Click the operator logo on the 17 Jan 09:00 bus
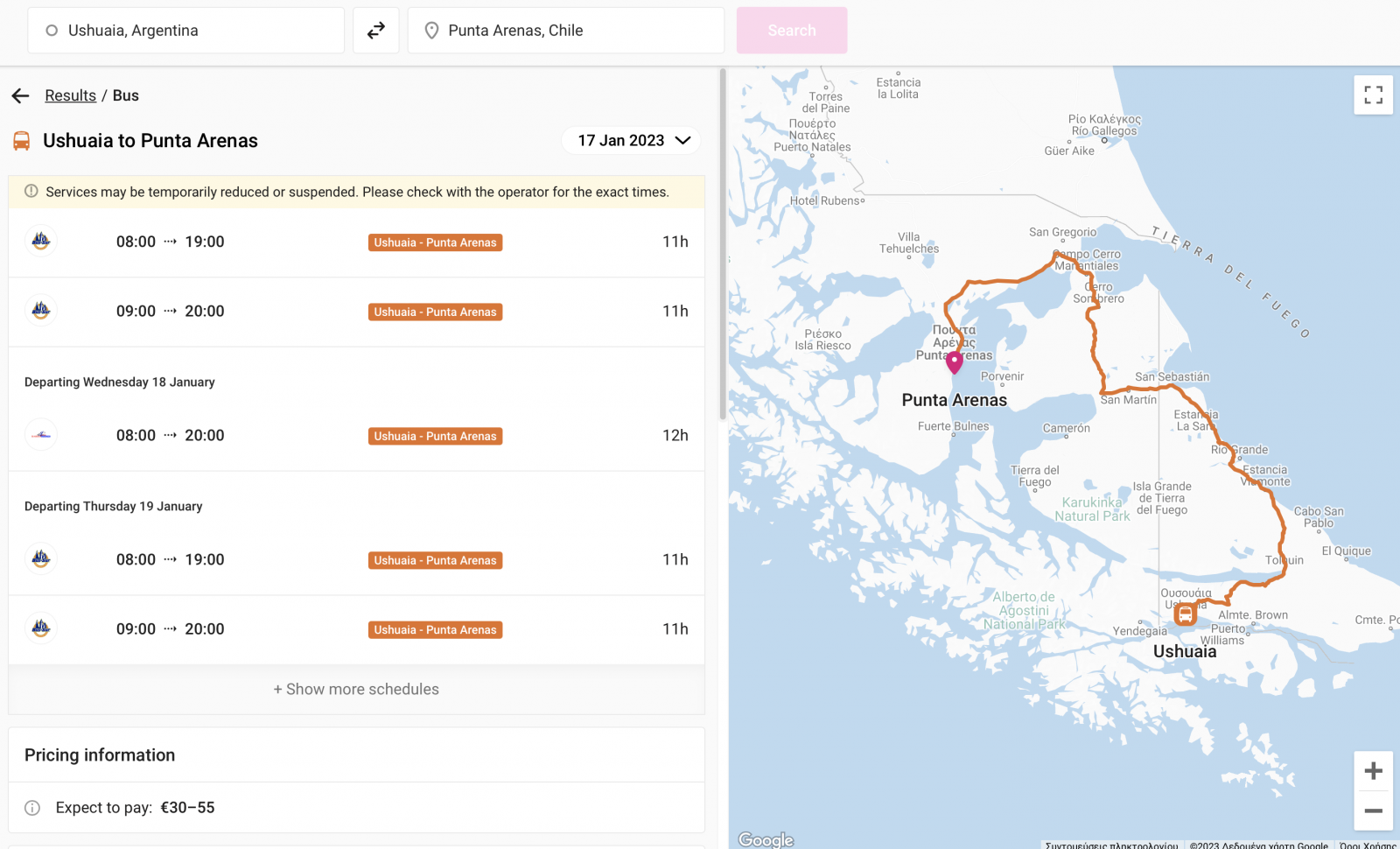Image resolution: width=1400 pixels, height=849 pixels. (x=41, y=311)
